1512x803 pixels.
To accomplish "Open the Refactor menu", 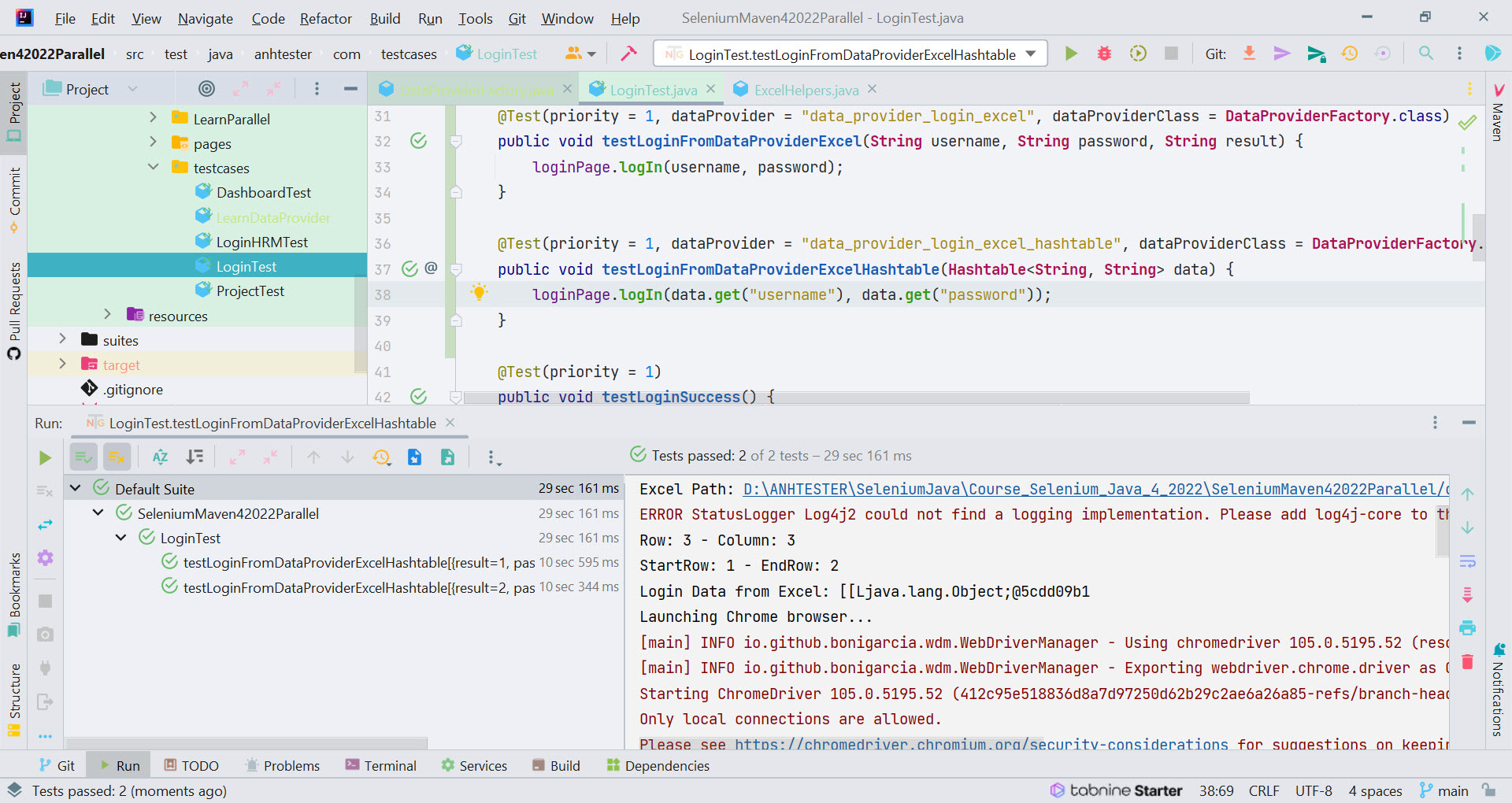I will click(325, 18).
